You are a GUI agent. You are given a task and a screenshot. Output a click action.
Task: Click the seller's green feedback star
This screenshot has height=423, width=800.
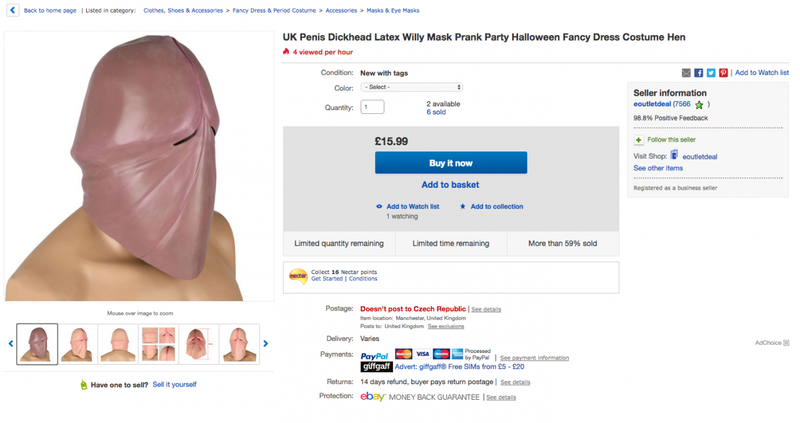pos(699,104)
